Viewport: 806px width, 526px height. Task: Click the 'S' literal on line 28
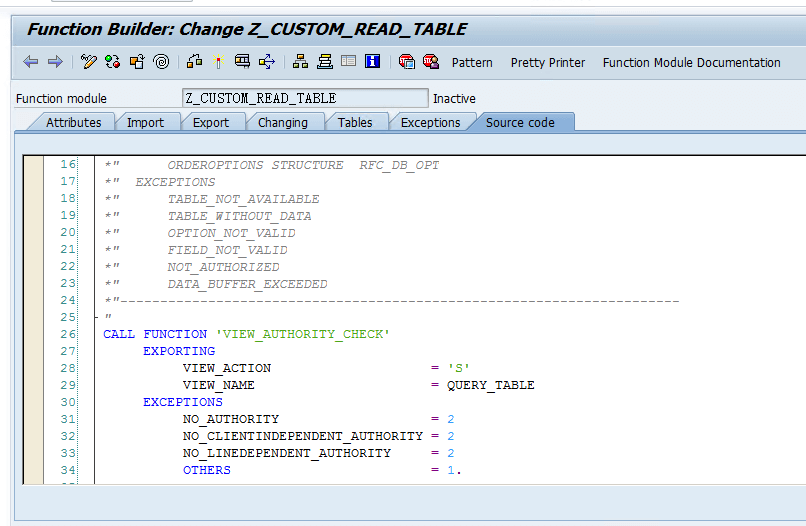(458, 368)
